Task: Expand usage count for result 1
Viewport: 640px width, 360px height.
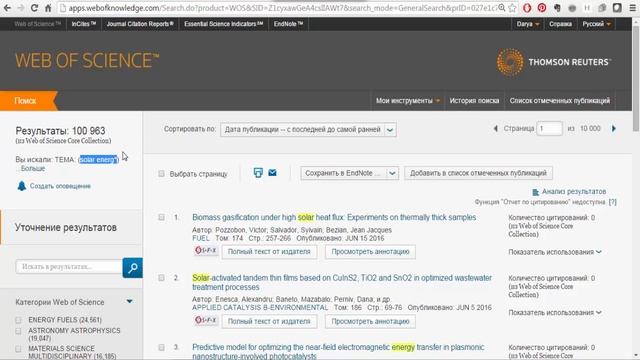Action: (555, 252)
